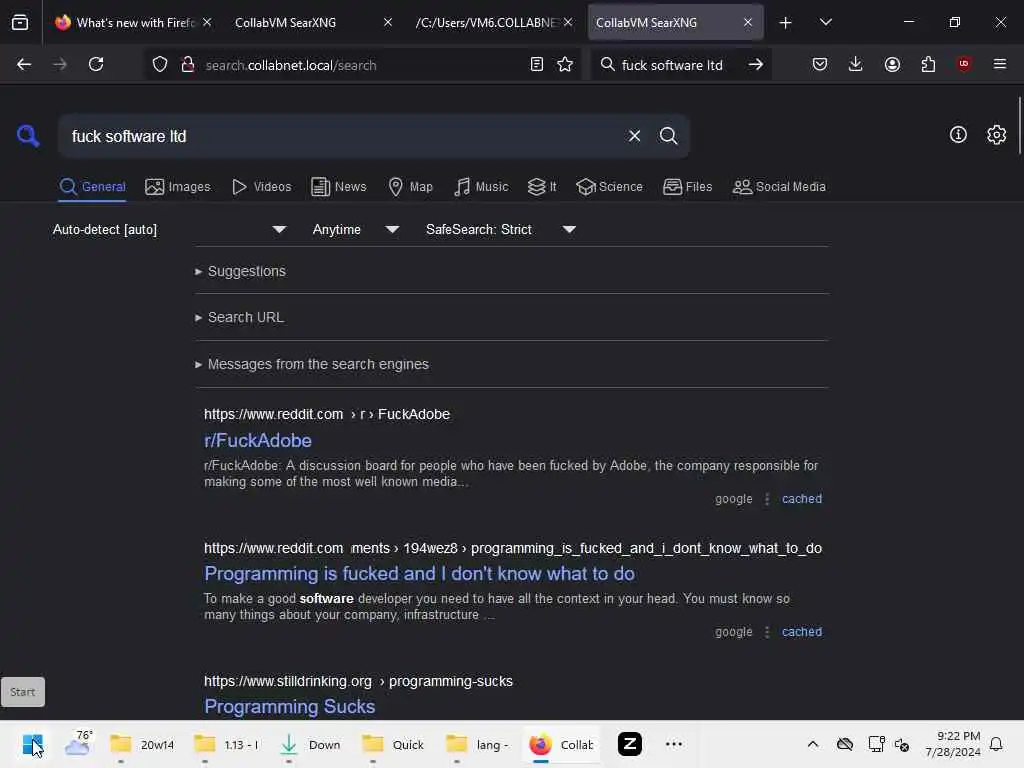
Task: Select the Music search category
Action: [481, 187]
